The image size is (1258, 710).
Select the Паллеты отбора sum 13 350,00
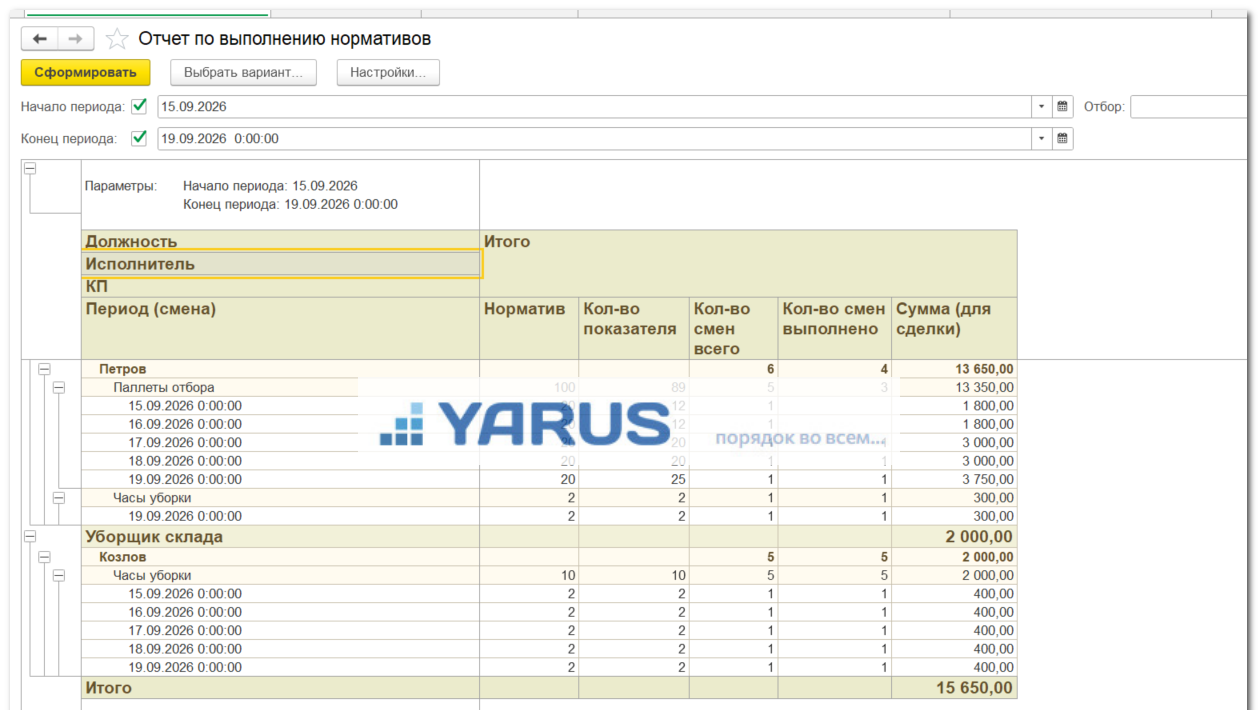coord(954,387)
